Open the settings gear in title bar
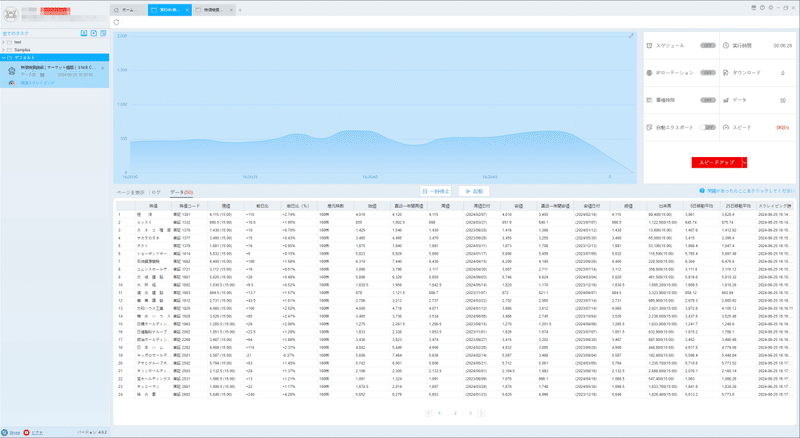Image resolution: width=800 pixels, height=438 pixels. click(770, 8)
